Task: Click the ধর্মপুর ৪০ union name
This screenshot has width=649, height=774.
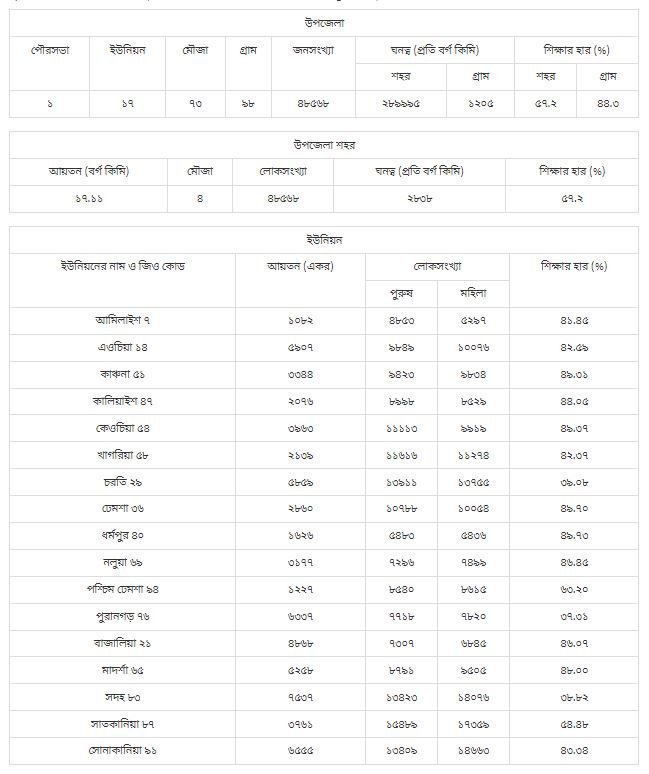Action: (x=123, y=535)
